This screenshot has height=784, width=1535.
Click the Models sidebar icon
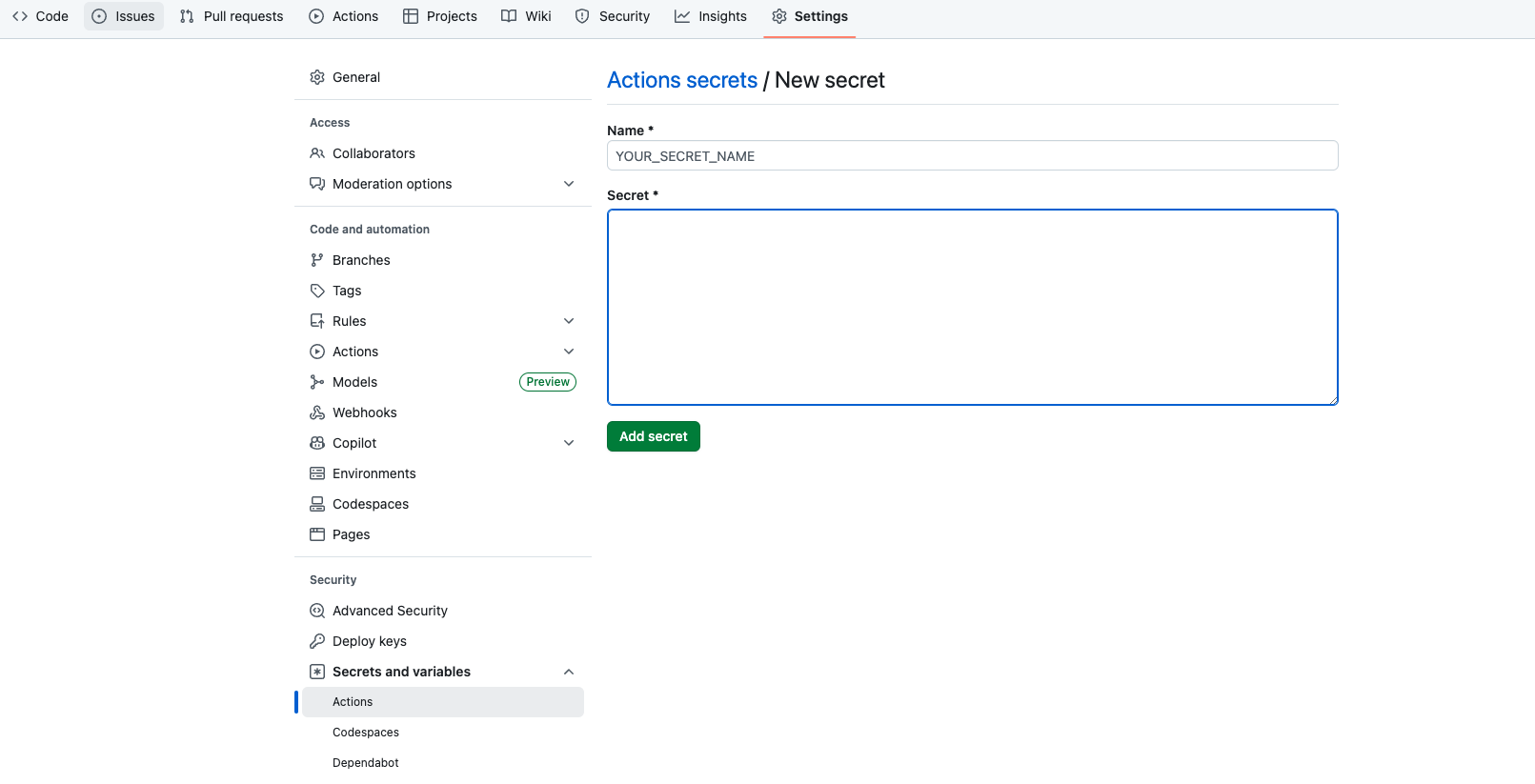pyautogui.click(x=317, y=382)
